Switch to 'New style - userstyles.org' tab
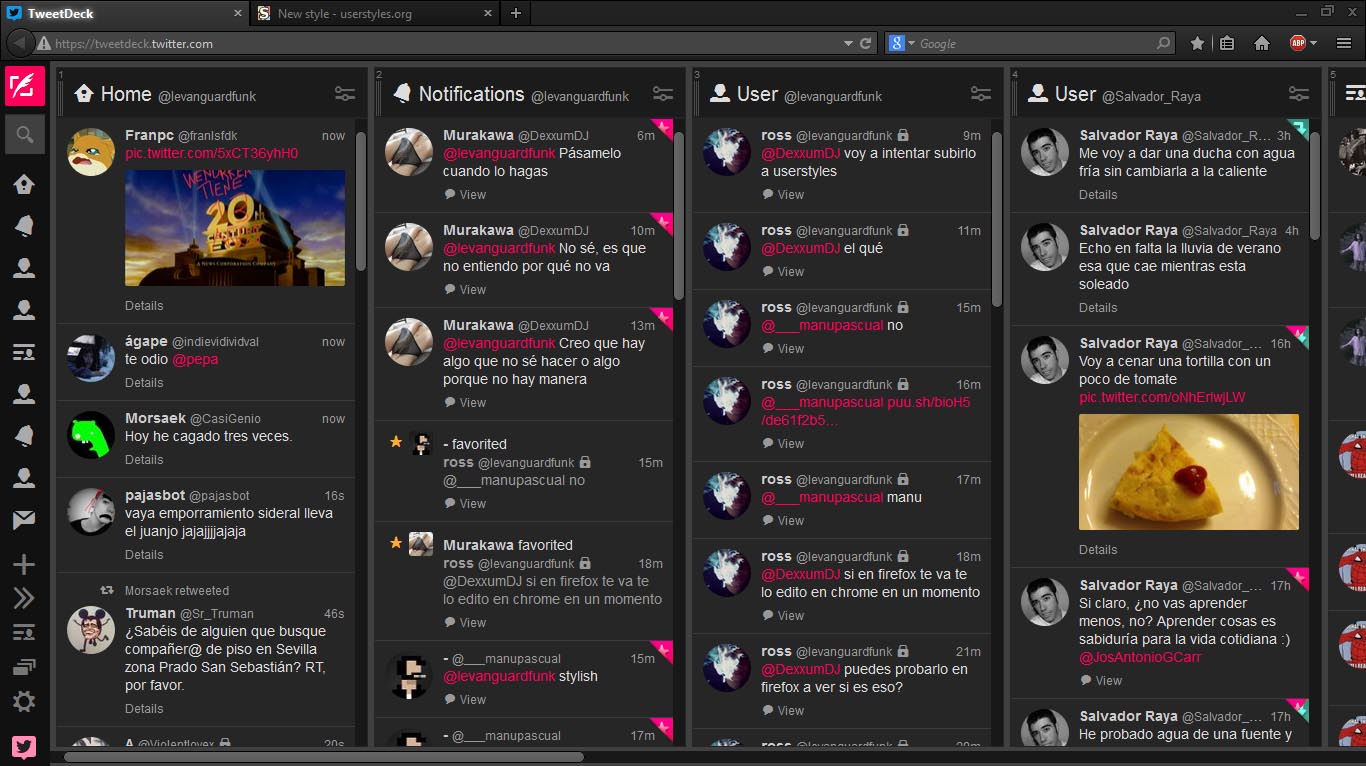 click(375, 13)
